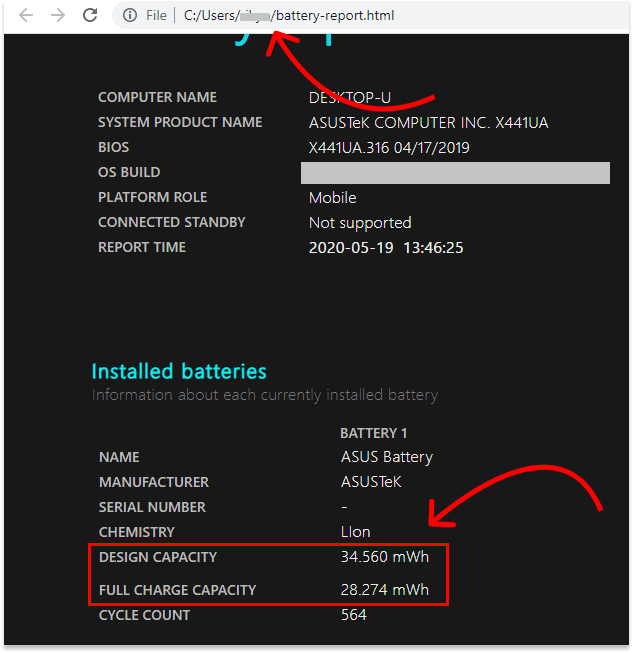Reload the battery report page
633x653 pixels.
(x=90, y=15)
